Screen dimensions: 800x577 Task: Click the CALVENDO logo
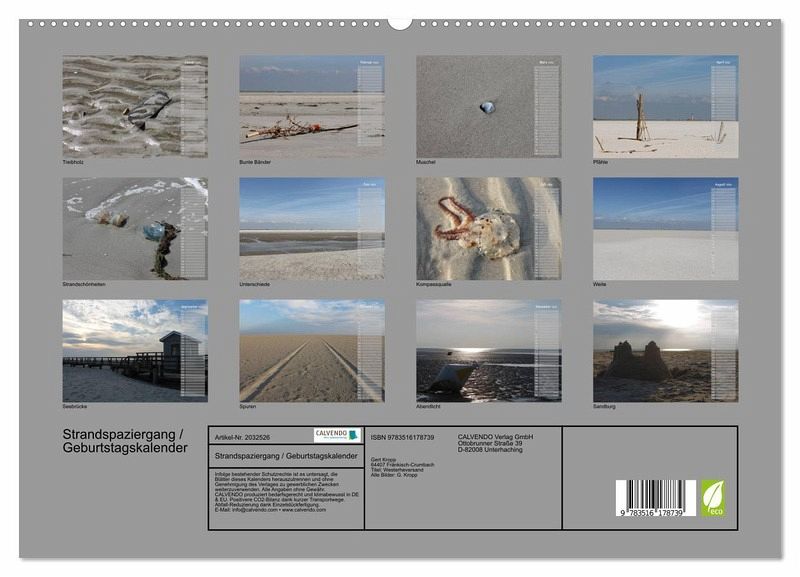(x=337, y=435)
